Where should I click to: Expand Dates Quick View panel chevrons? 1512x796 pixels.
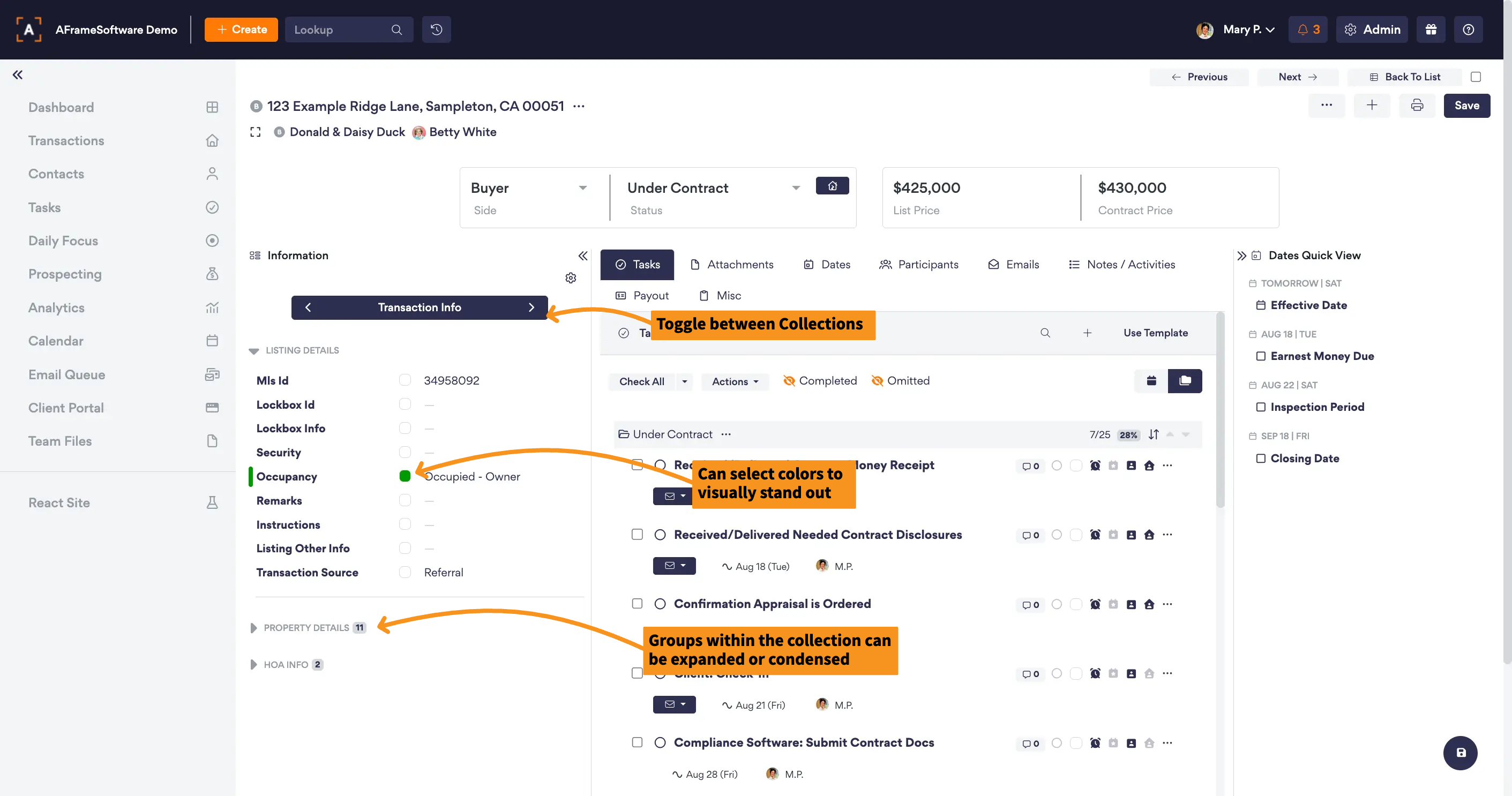pos(1241,256)
